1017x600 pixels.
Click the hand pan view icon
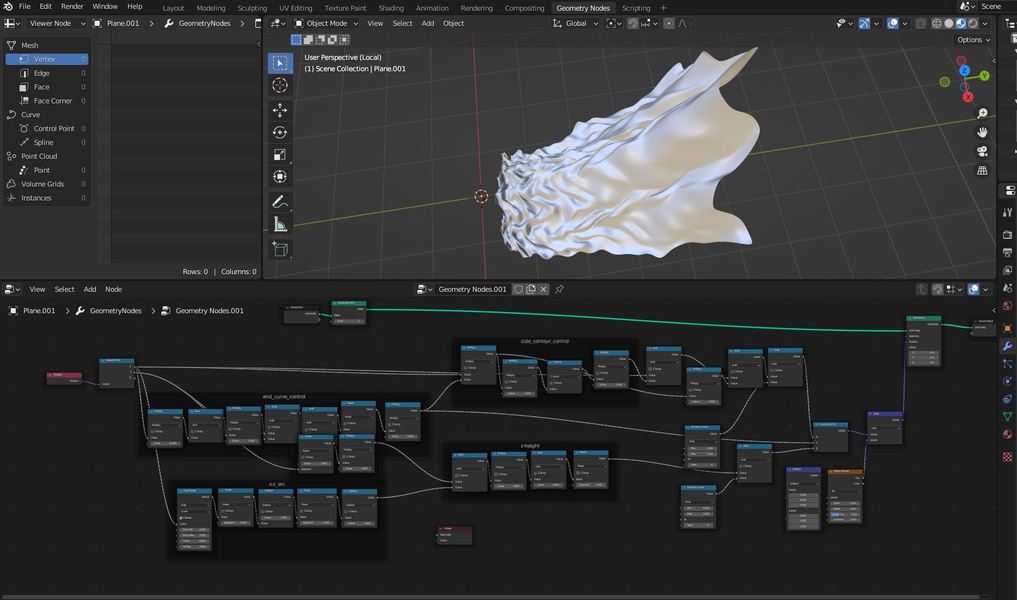982,132
